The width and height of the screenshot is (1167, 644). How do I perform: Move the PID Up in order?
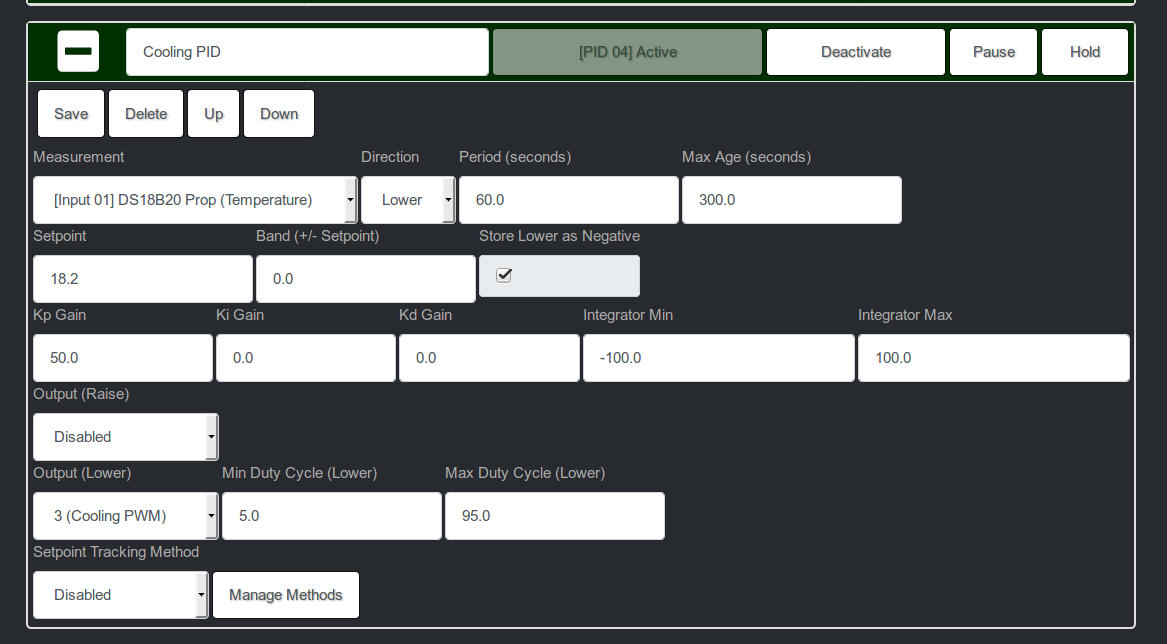(x=214, y=114)
